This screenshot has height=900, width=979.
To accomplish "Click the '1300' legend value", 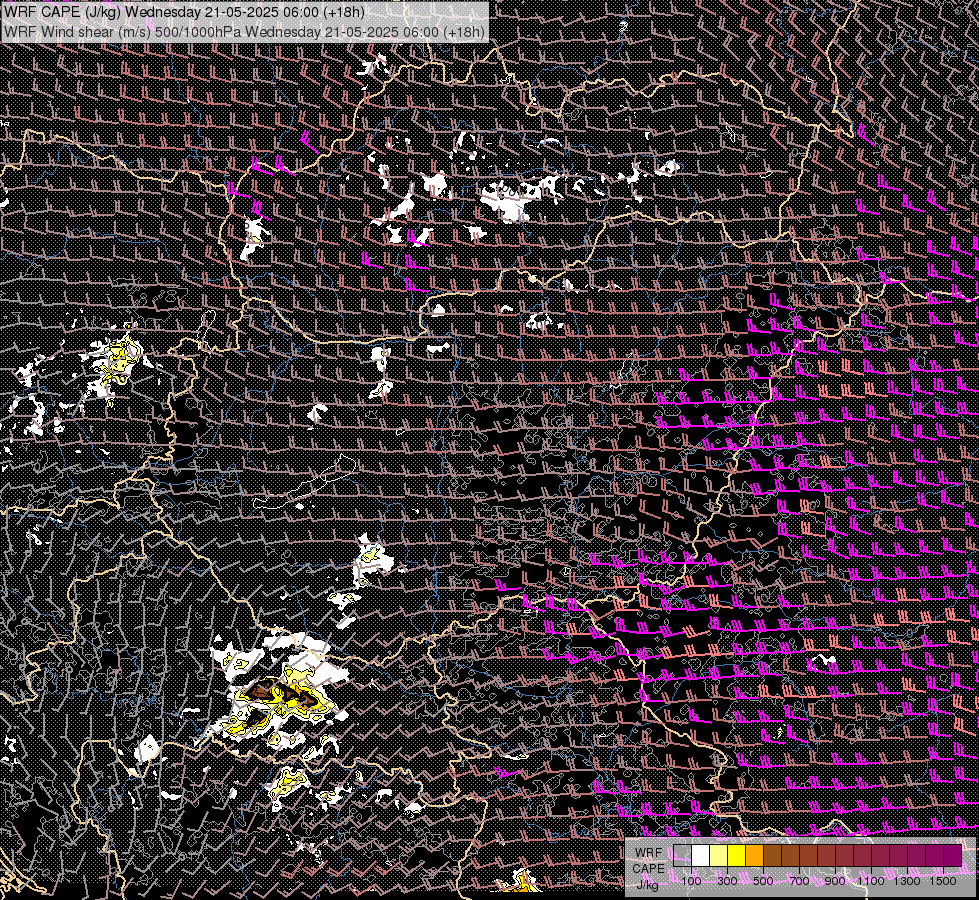I will point(907,881).
